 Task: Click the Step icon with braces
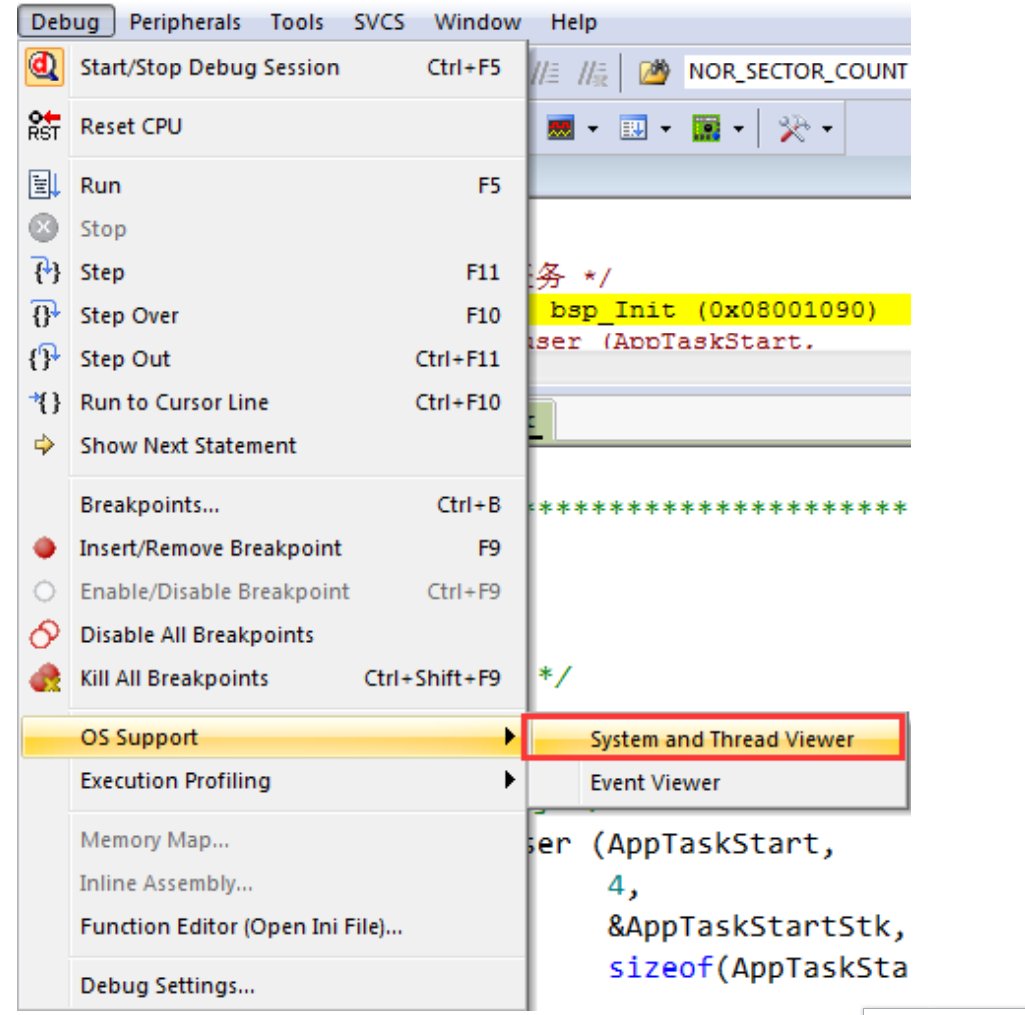(45, 271)
